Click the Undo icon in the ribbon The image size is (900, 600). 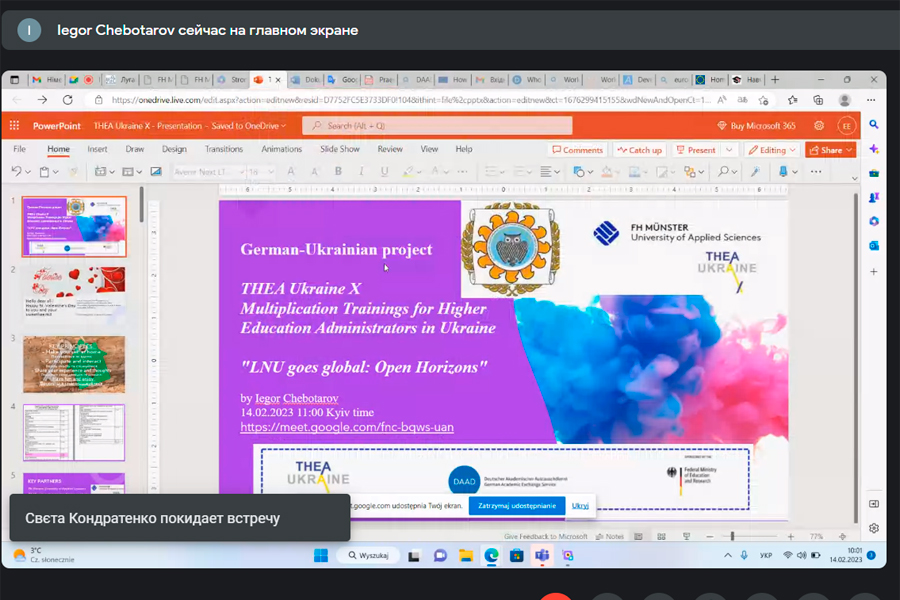[17, 171]
